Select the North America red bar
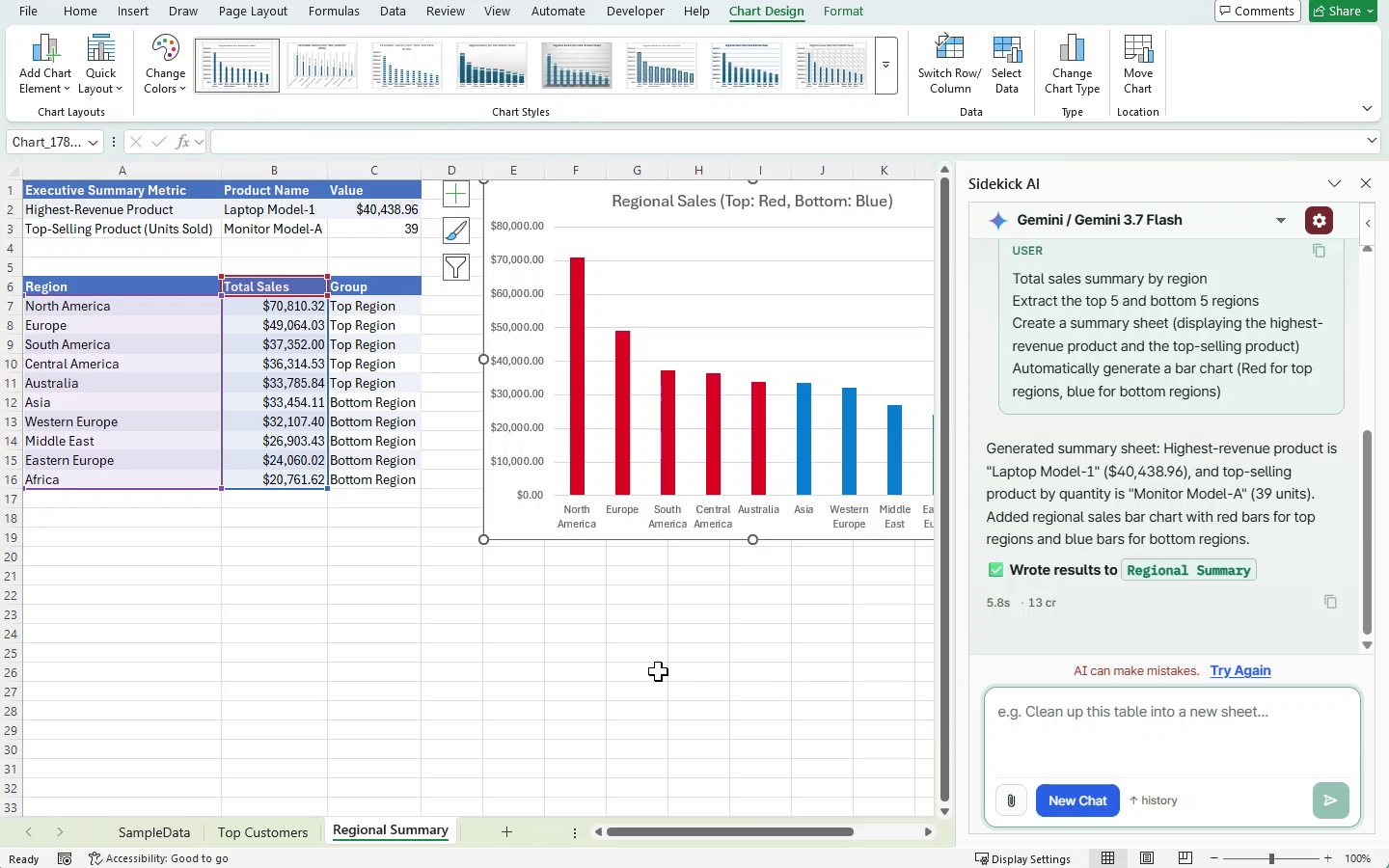The width and height of the screenshot is (1389, 868). (577, 376)
